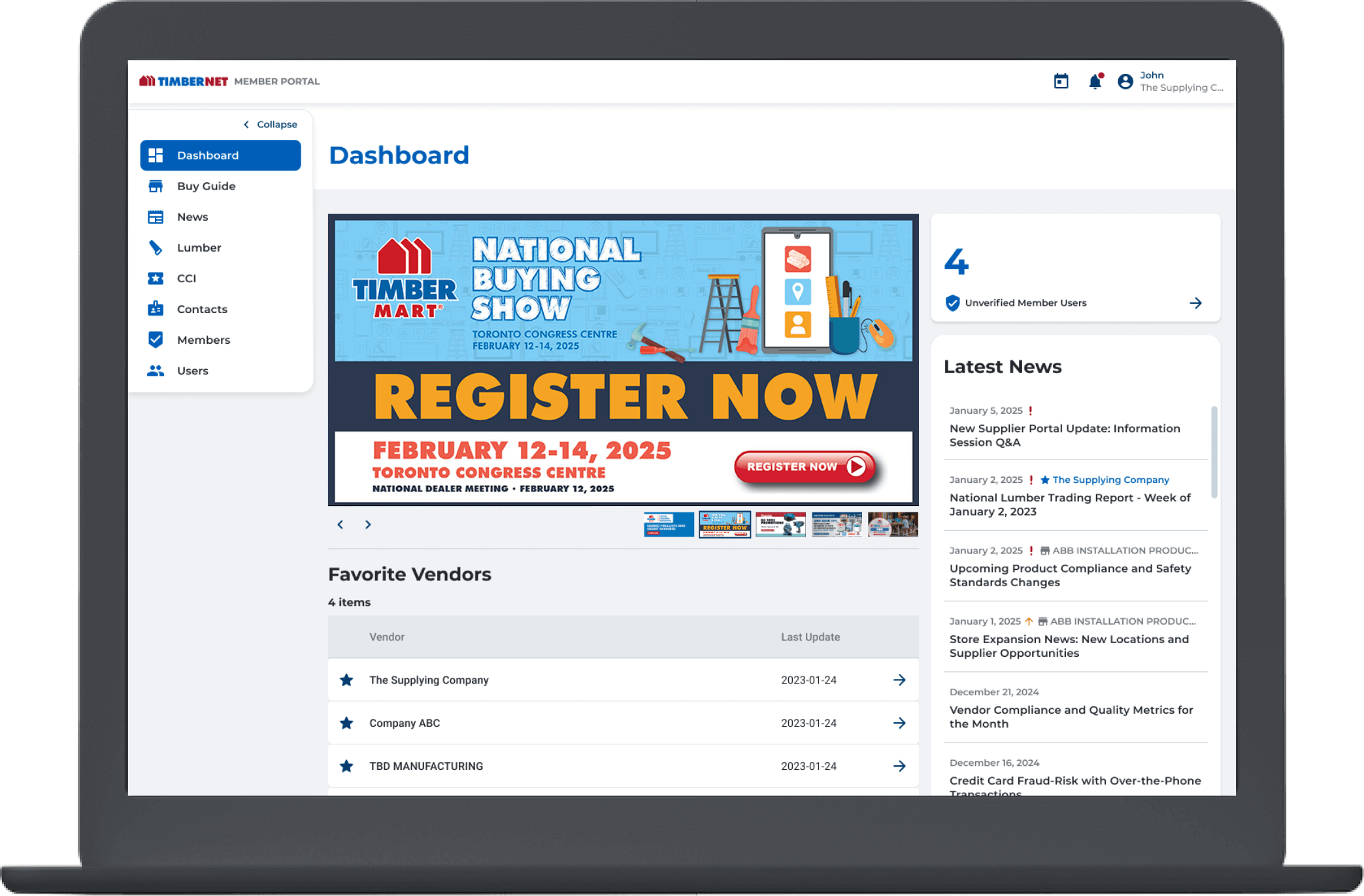Open John's user profile avatar

(x=1125, y=82)
